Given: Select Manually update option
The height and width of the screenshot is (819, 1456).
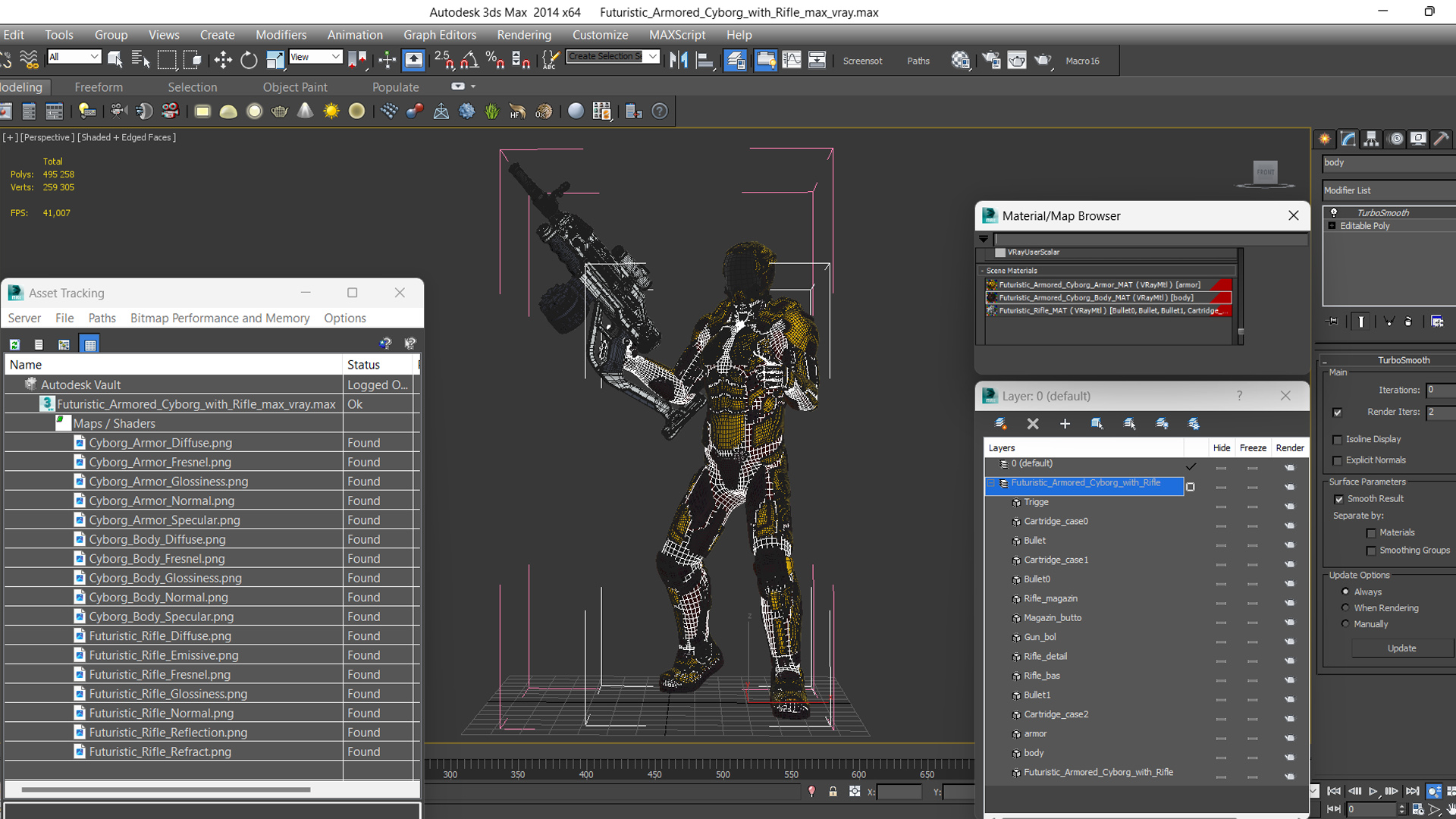Looking at the screenshot, I should 1346,624.
